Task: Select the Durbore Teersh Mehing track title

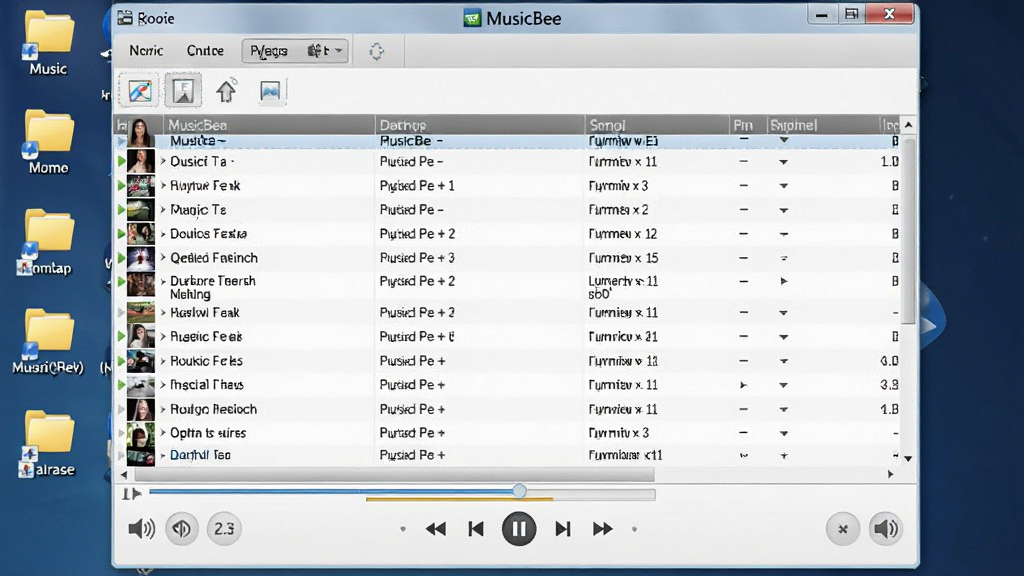Action: click(213, 287)
